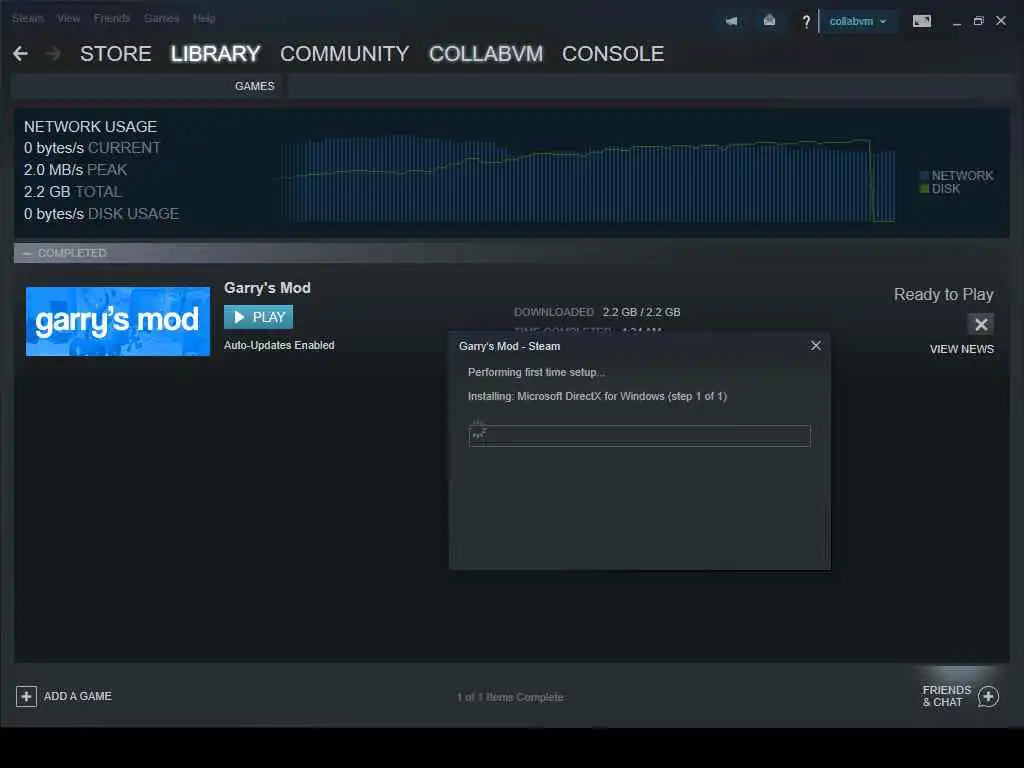Click the Auto-Updates Enabled text
This screenshot has height=768, width=1024.
pyautogui.click(x=279, y=345)
